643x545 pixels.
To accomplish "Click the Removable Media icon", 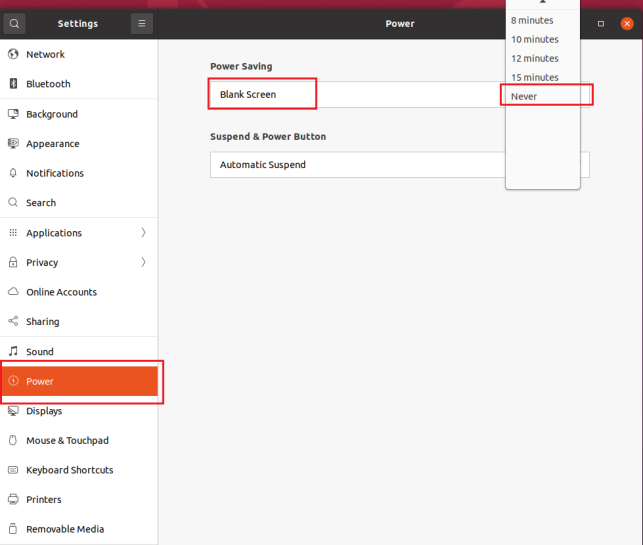I will click(13, 529).
